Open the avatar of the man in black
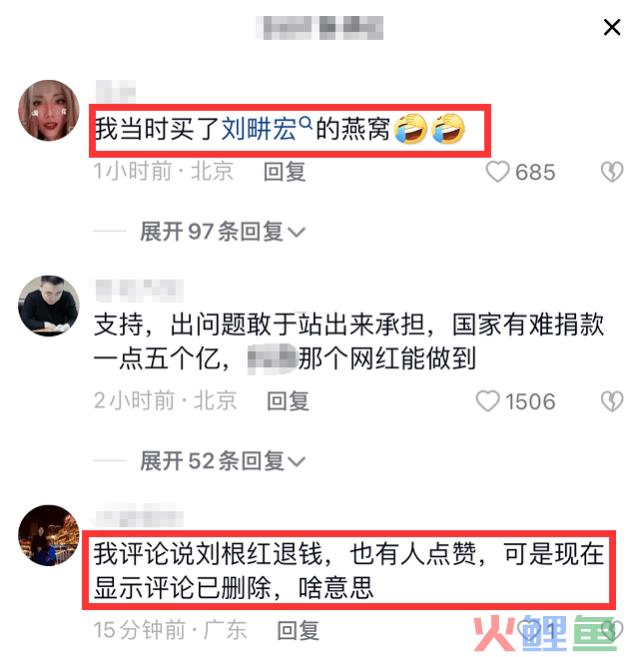This screenshot has height=657, width=641. [x=49, y=306]
